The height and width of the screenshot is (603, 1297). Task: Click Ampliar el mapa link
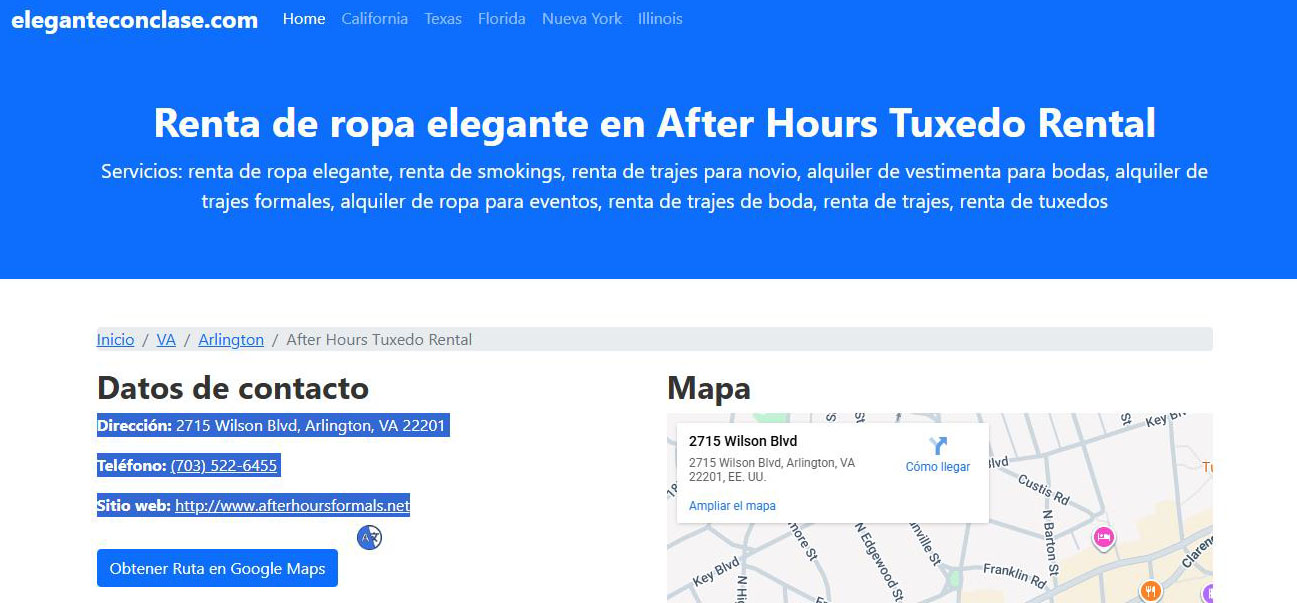point(732,506)
